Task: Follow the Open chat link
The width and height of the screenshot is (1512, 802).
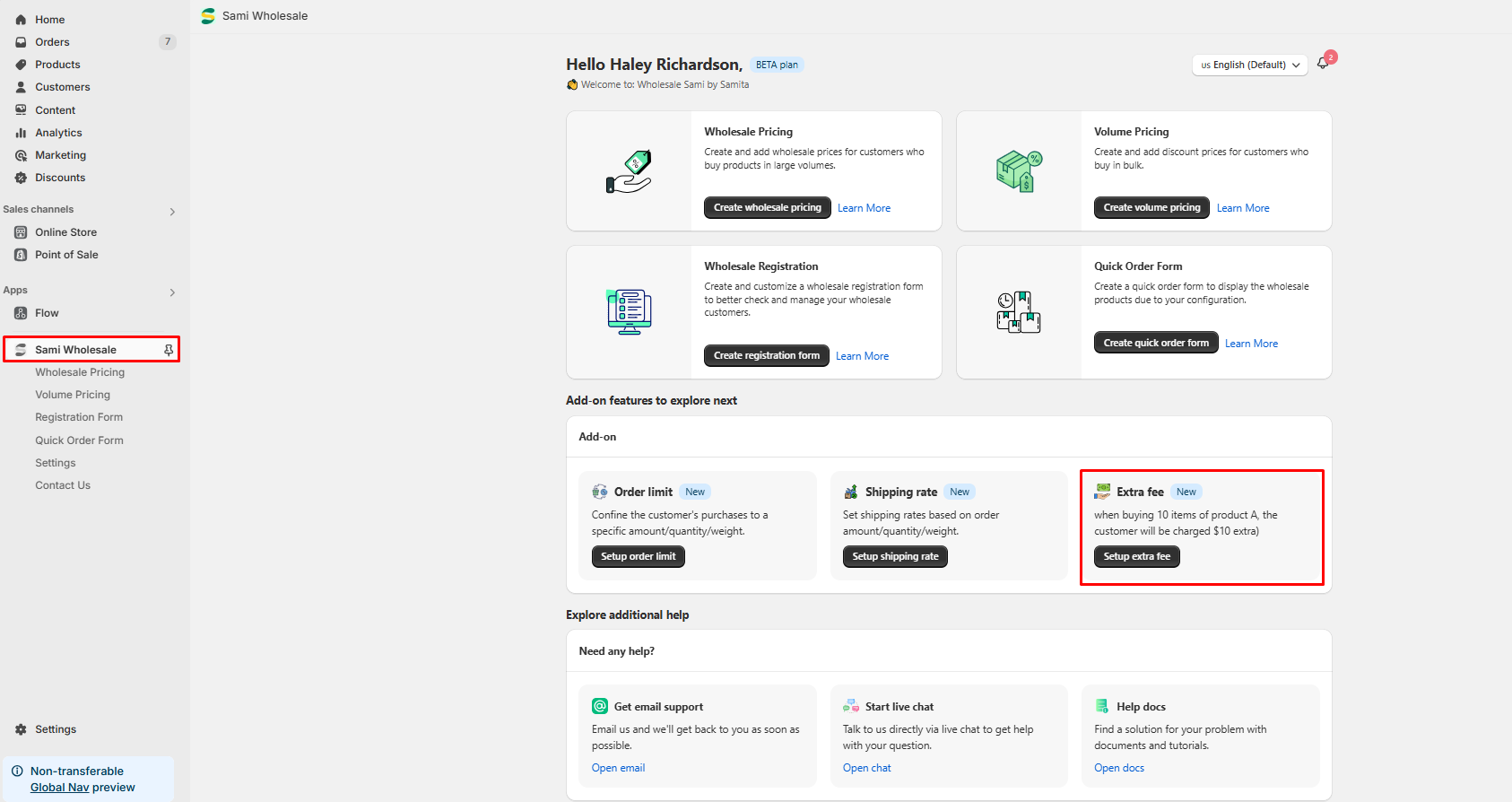Action: tap(866, 768)
